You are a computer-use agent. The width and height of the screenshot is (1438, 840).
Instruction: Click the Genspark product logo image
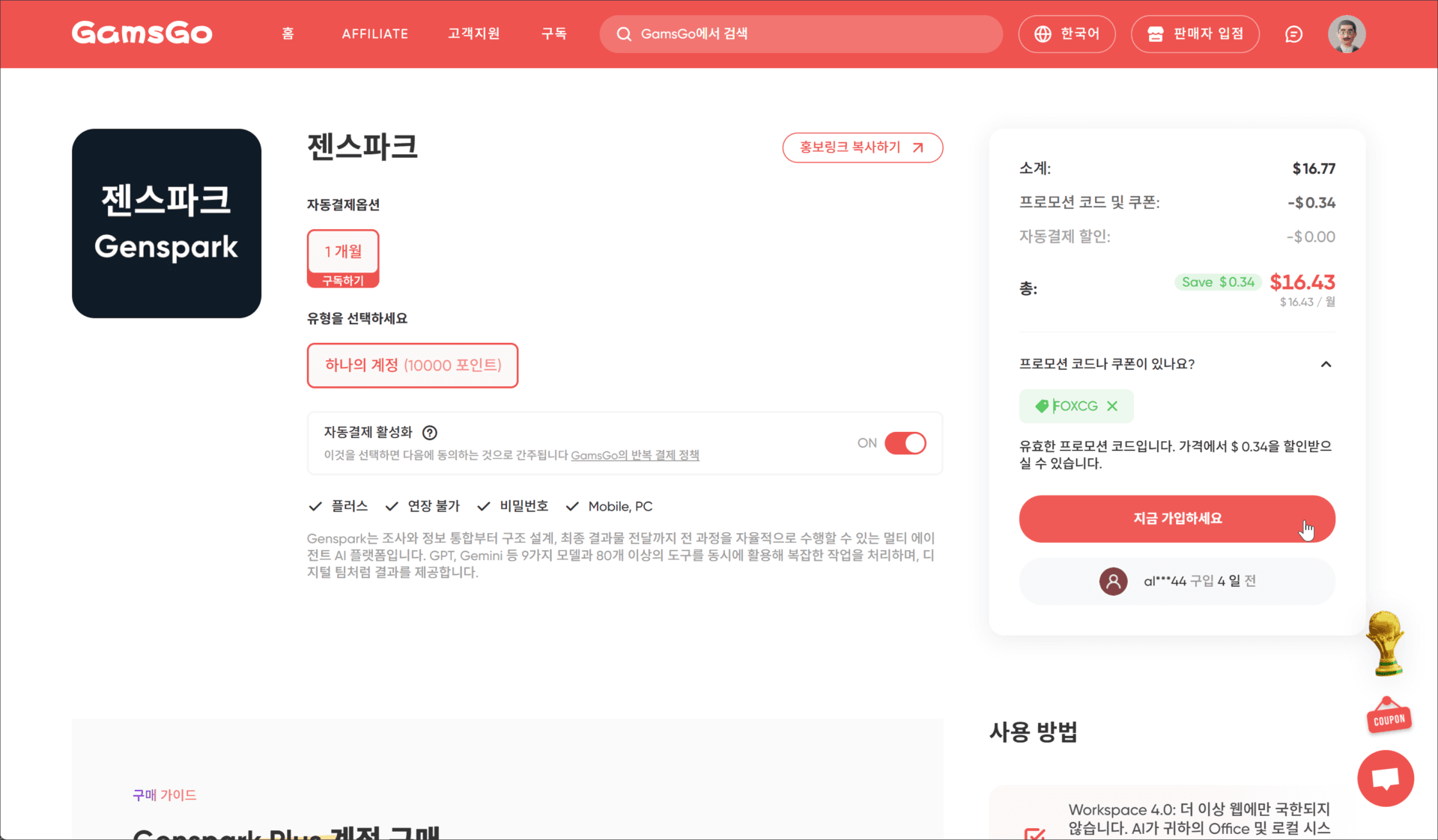pyautogui.click(x=166, y=223)
